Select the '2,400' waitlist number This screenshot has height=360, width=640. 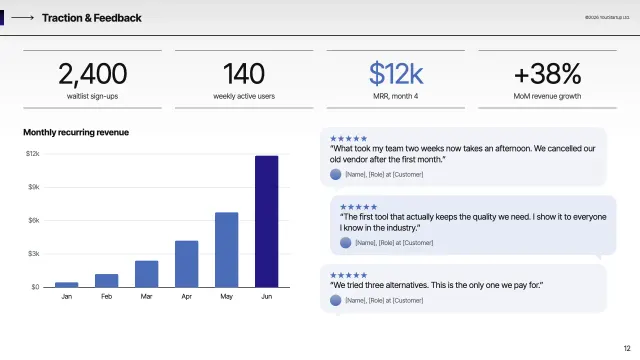(x=93, y=74)
